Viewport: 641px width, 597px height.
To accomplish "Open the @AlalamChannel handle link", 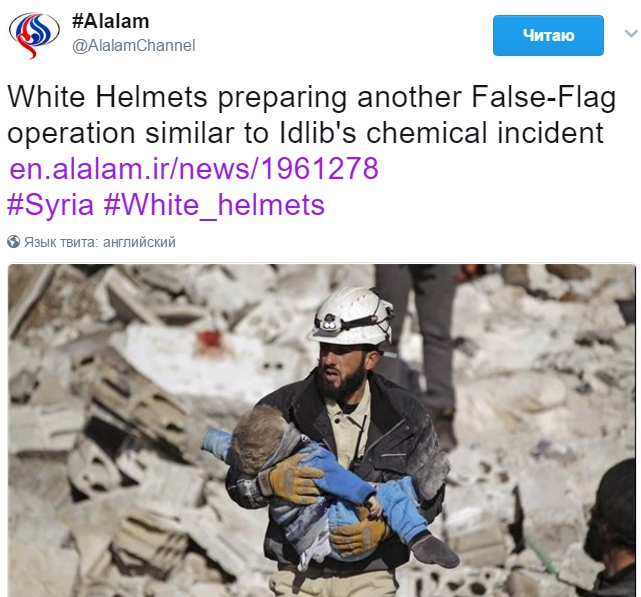I will click(x=134, y=45).
